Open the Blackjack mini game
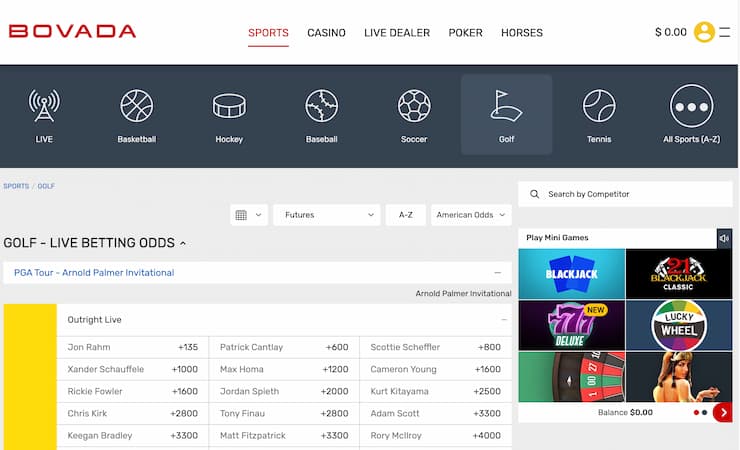The height and width of the screenshot is (450, 740). [572, 274]
